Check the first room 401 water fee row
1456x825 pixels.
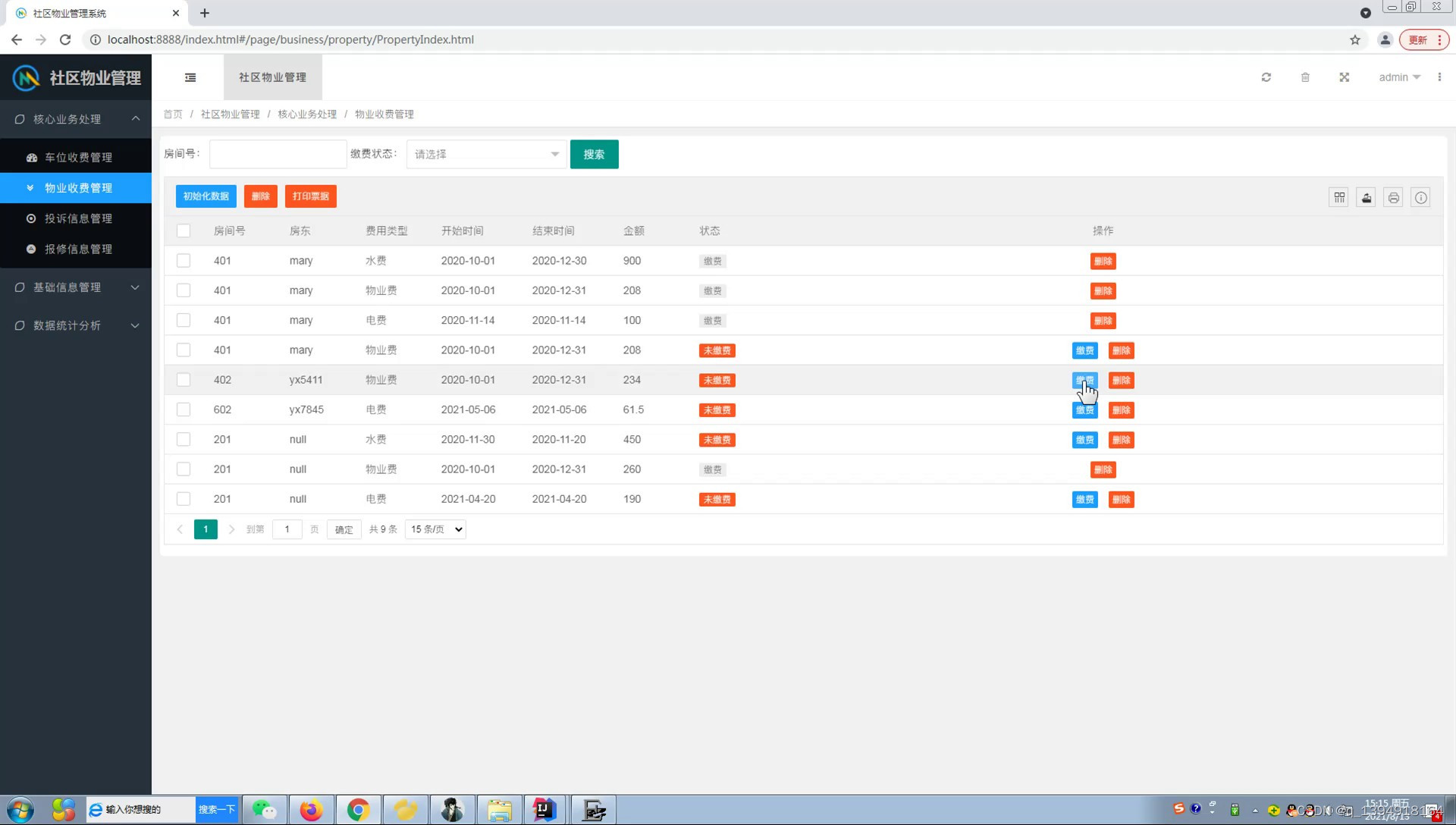[x=184, y=261]
